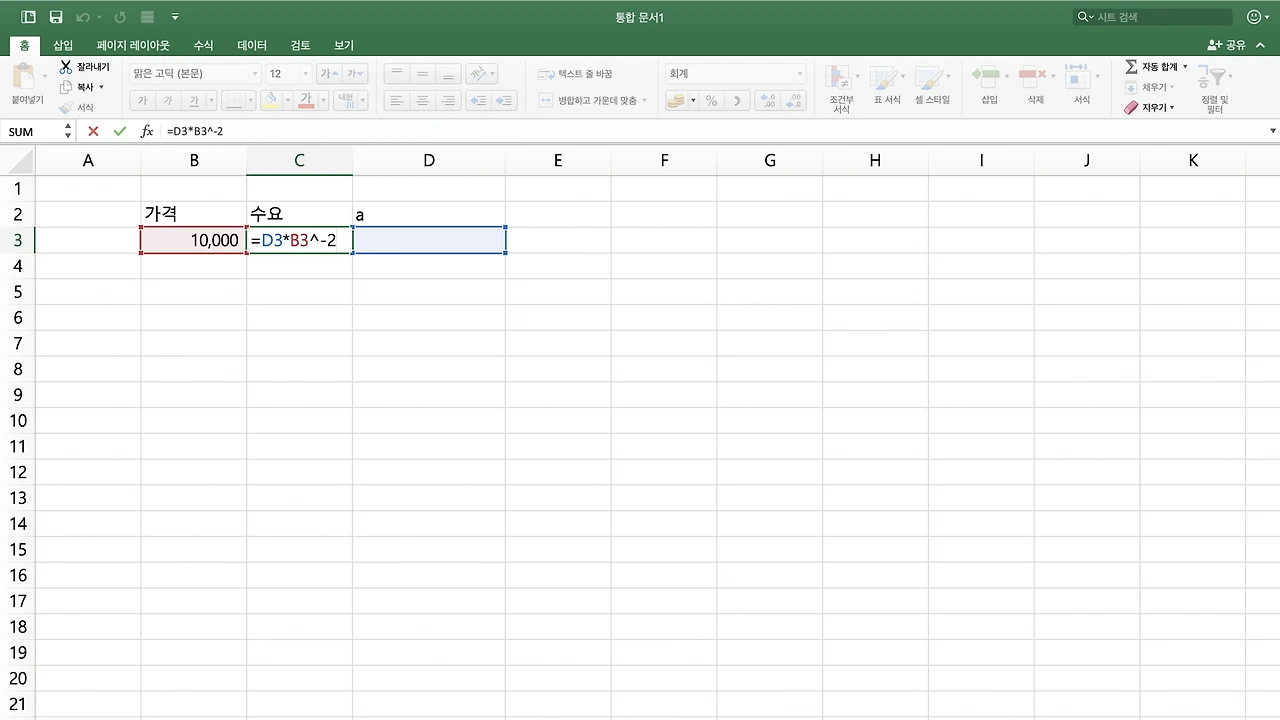
Task: Open the fx insert function dialog
Action: [147, 131]
